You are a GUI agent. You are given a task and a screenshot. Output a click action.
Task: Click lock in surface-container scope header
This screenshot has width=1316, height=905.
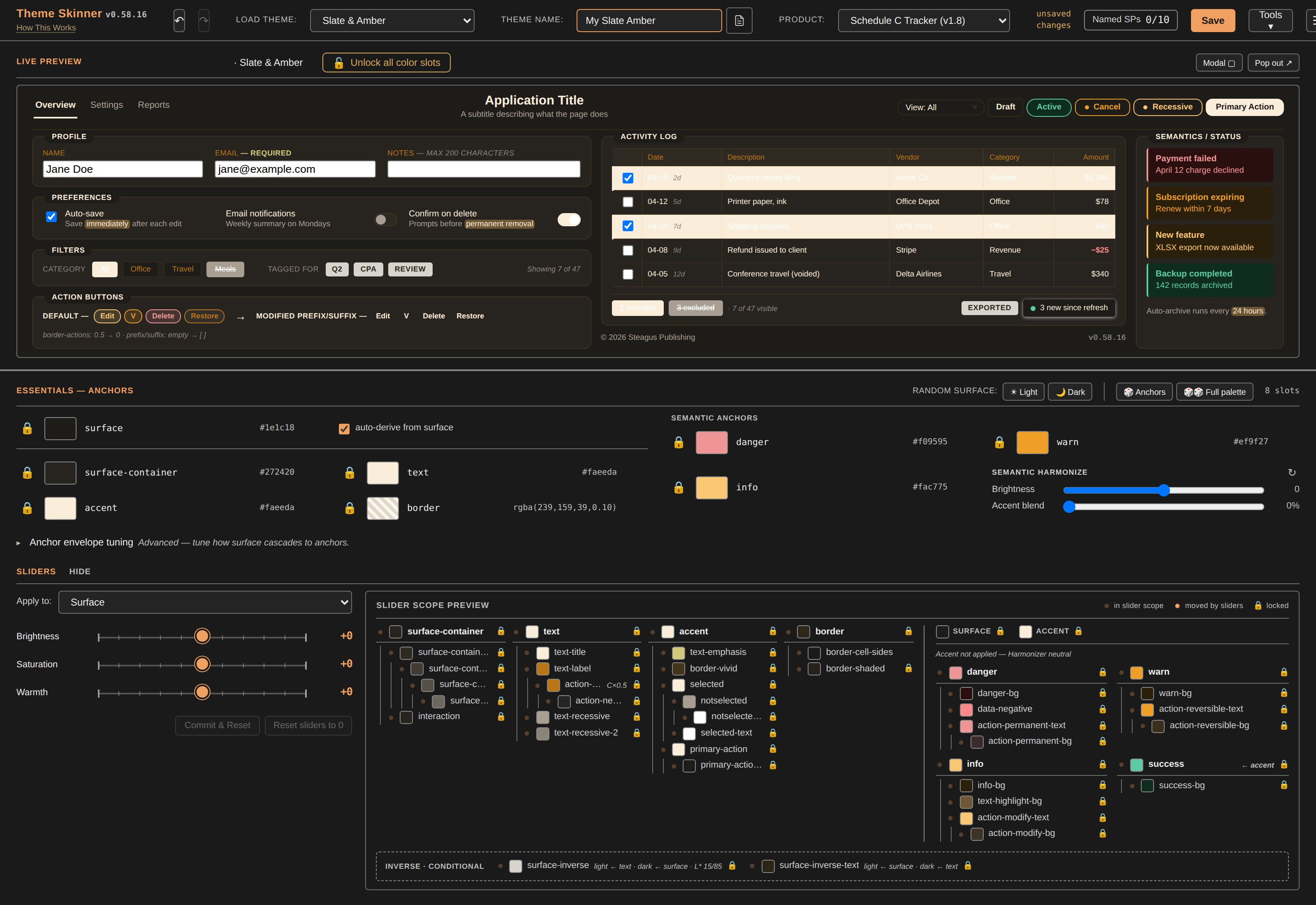(501, 631)
